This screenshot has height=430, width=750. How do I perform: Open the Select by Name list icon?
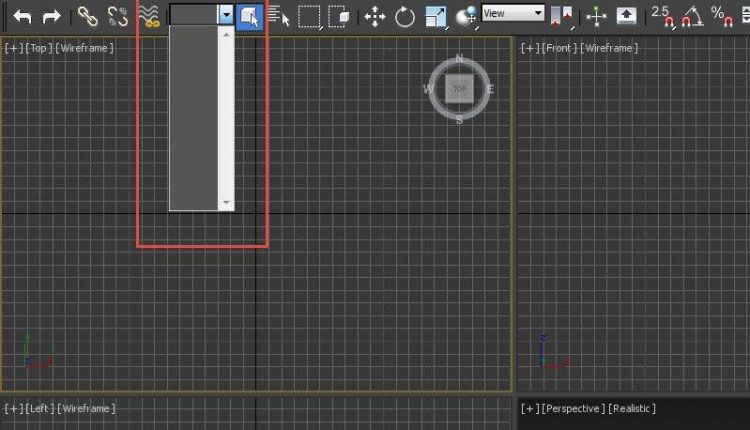279,16
